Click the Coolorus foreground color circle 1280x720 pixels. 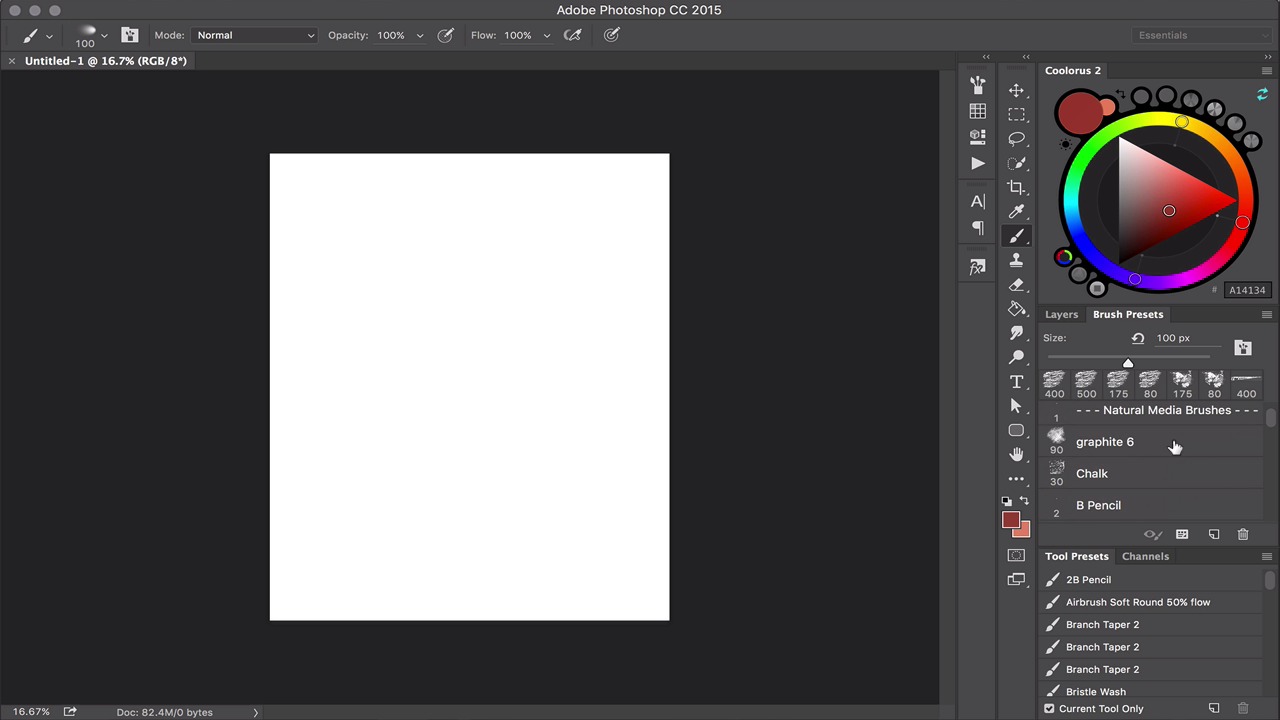pyautogui.click(x=1079, y=112)
